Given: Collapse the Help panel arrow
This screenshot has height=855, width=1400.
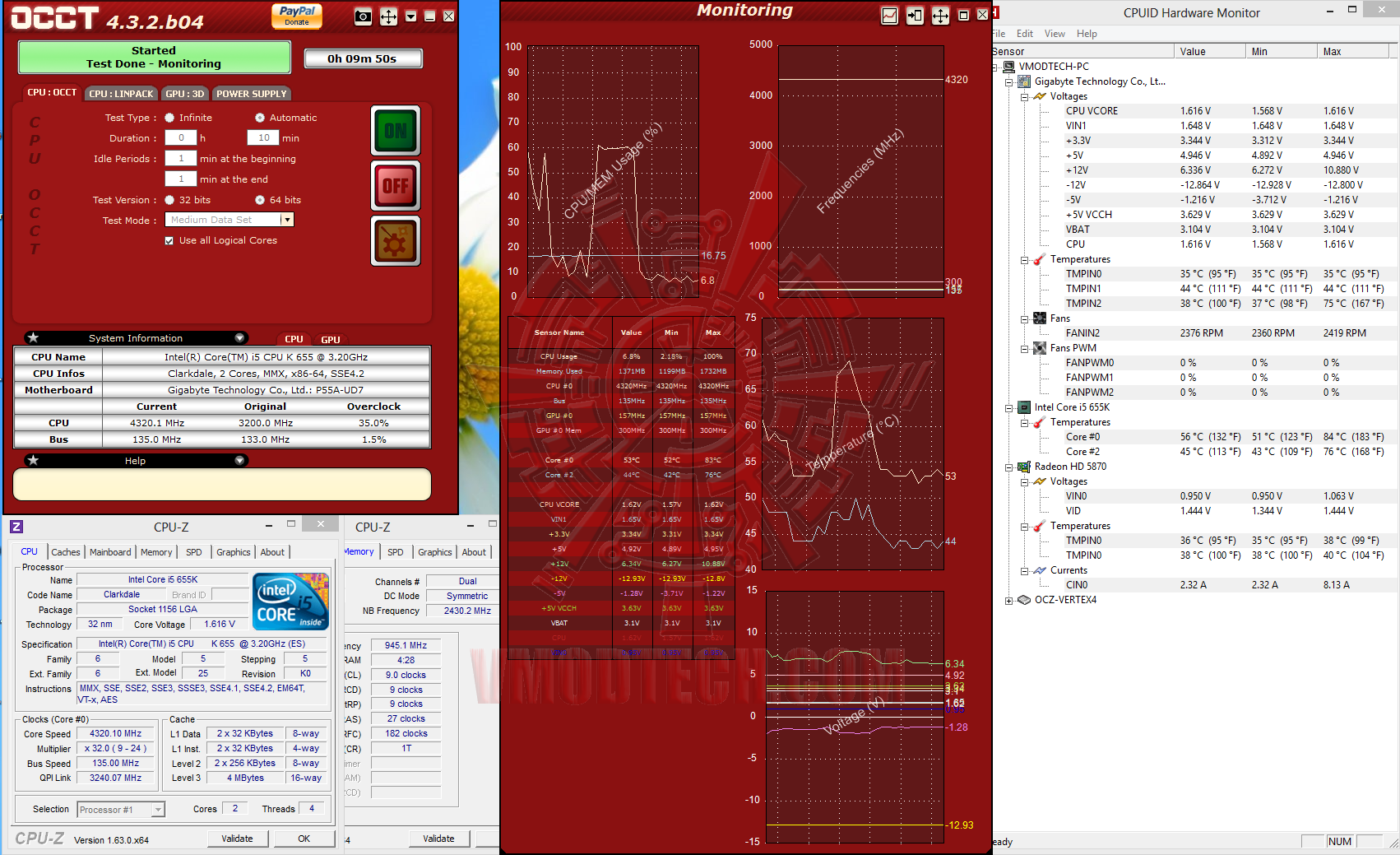Looking at the screenshot, I should (239, 461).
